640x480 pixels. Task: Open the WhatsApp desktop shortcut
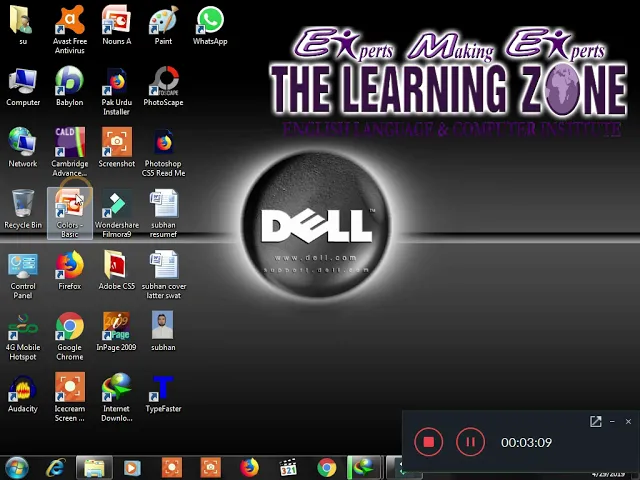[210, 24]
